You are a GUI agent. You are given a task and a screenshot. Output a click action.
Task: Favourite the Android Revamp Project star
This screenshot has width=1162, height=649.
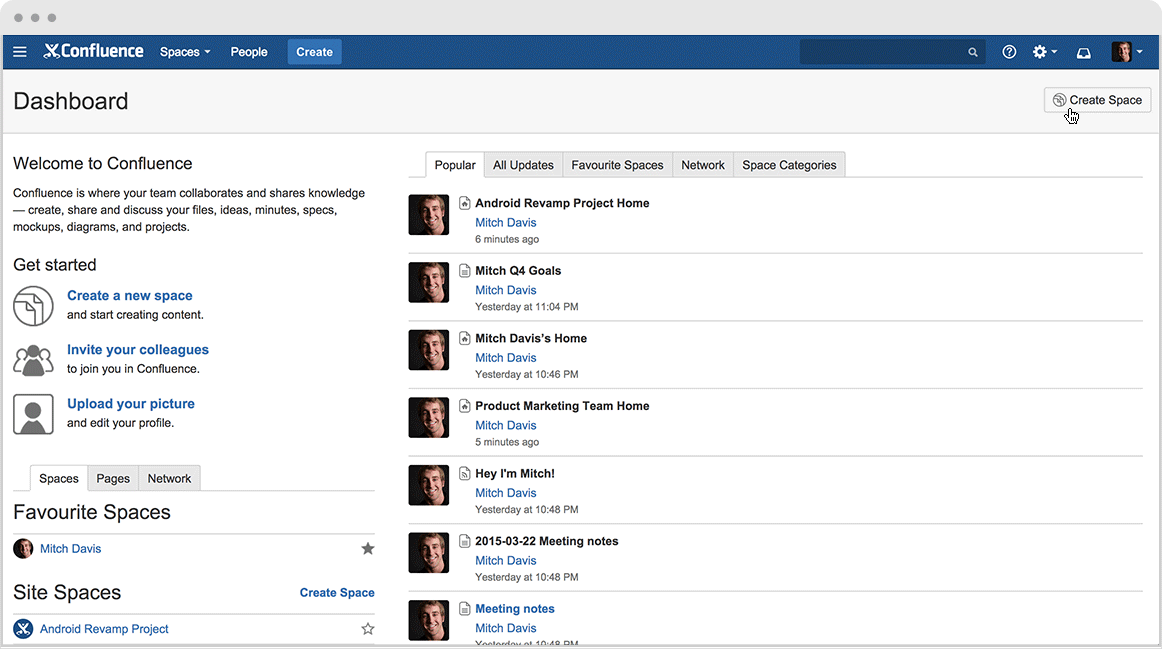coord(368,629)
